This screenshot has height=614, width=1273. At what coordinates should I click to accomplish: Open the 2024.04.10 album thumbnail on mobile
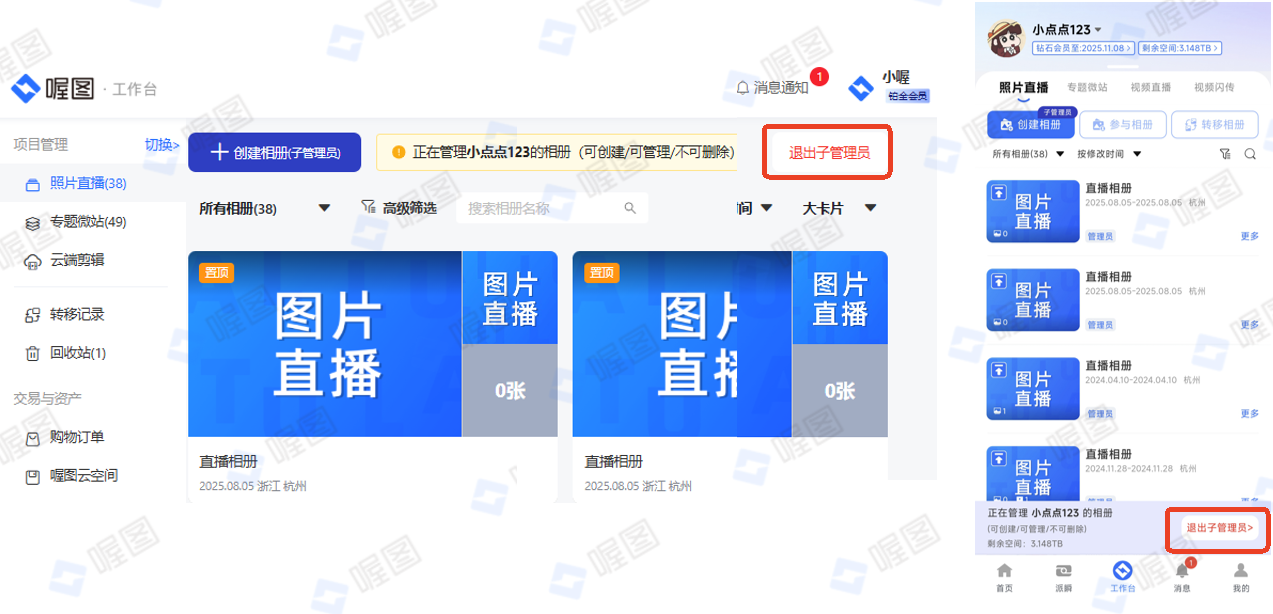[1033, 389]
